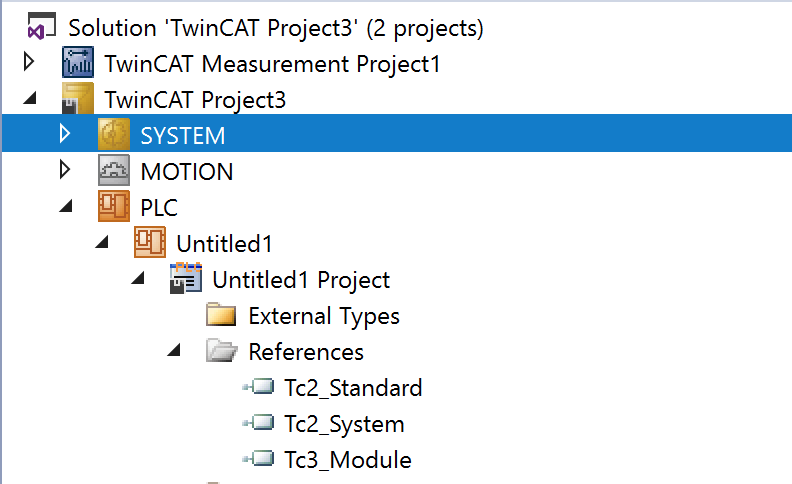The width and height of the screenshot is (792, 484).
Task: Click the SYSTEM gear icon
Action: pyautogui.click(x=114, y=135)
